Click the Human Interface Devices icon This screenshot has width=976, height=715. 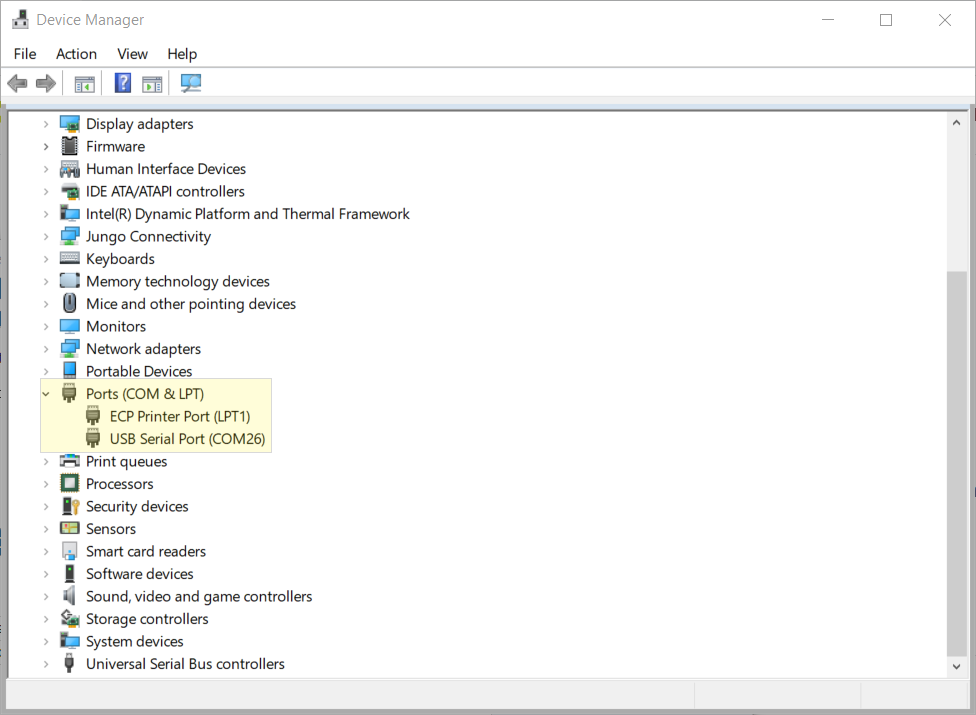(70, 169)
